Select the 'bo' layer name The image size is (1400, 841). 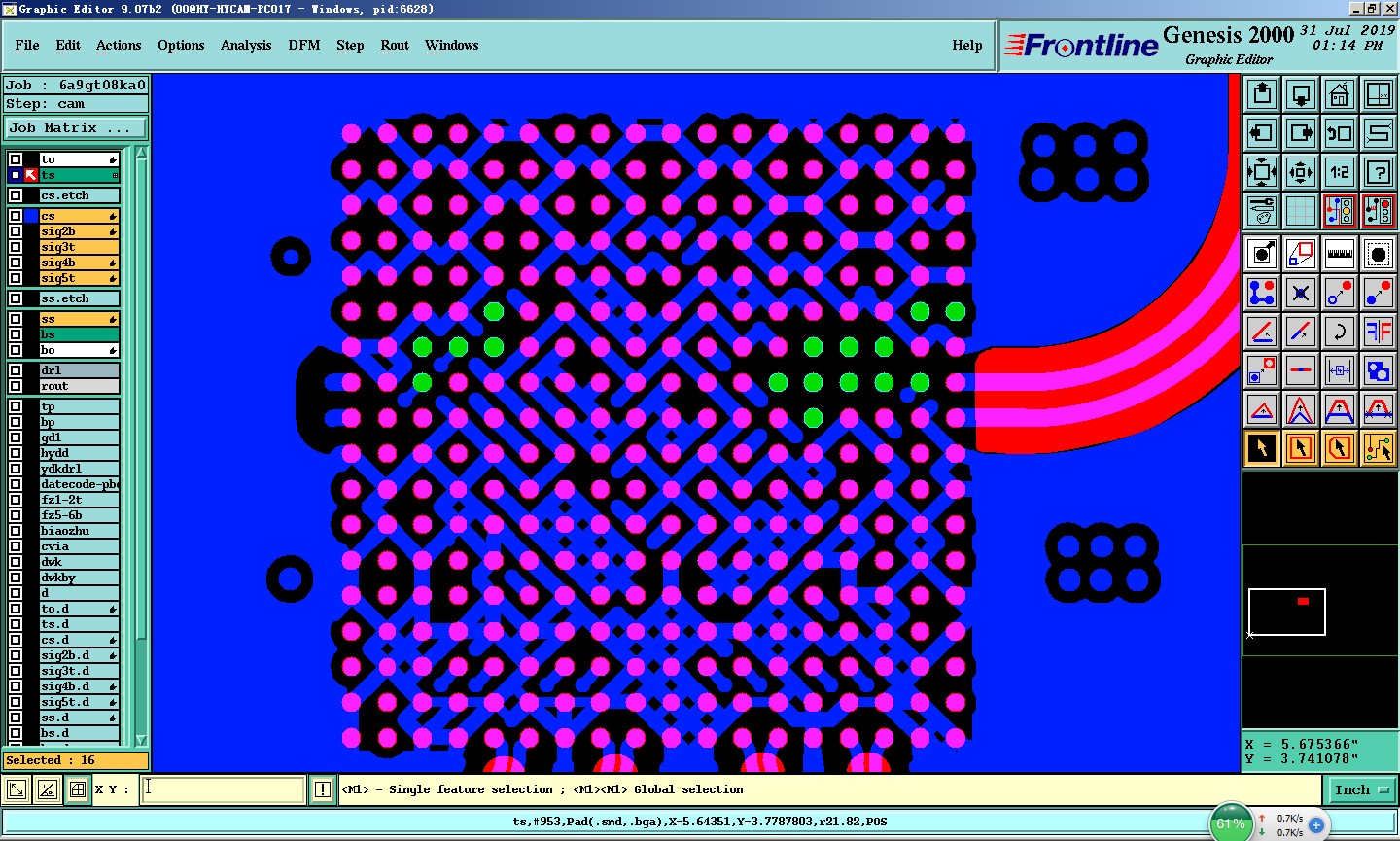(x=78, y=350)
